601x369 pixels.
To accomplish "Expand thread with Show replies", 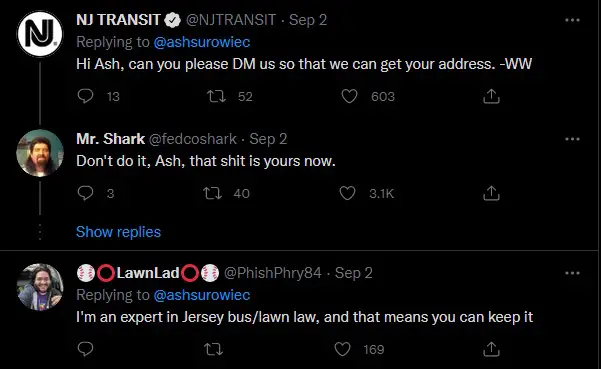I will click(118, 232).
